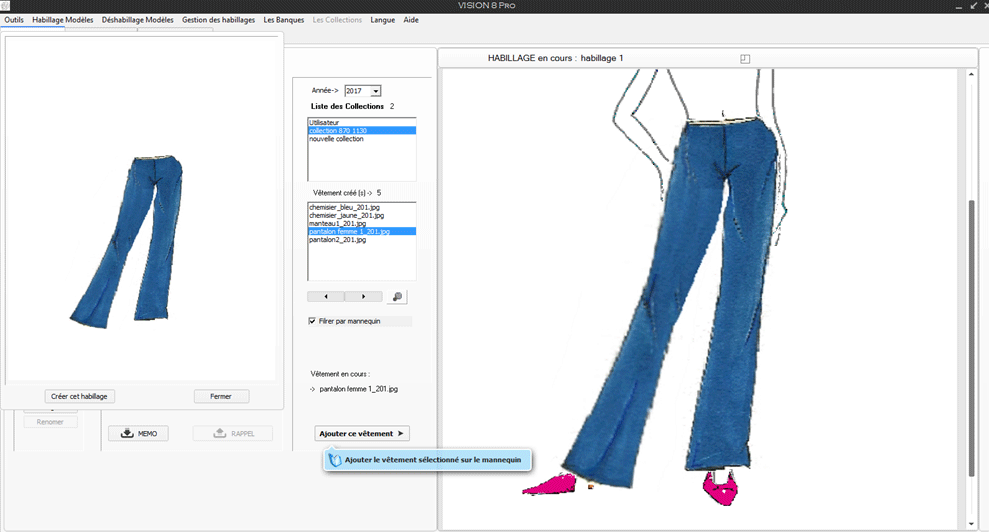Click the right arrow under garment list
The width and height of the screenshot is (989, 532).
(363, 297)
